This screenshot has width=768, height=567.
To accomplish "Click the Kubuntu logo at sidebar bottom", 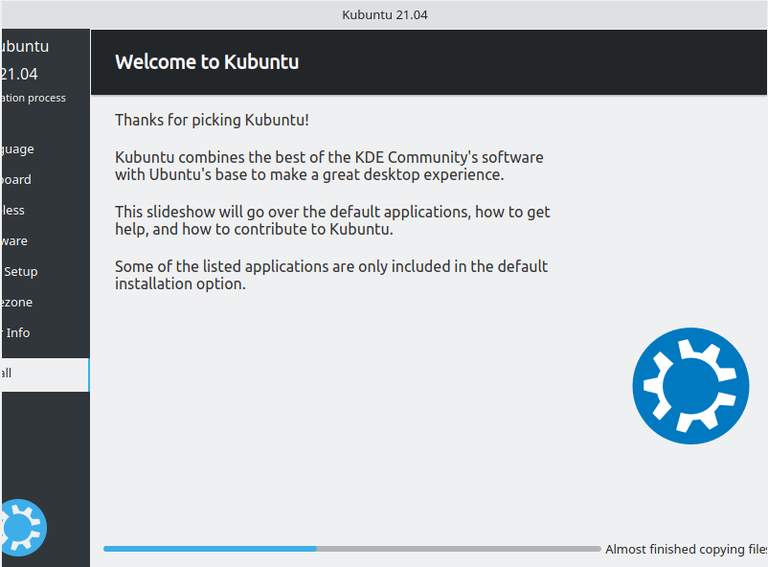I will tap(22, 526).
